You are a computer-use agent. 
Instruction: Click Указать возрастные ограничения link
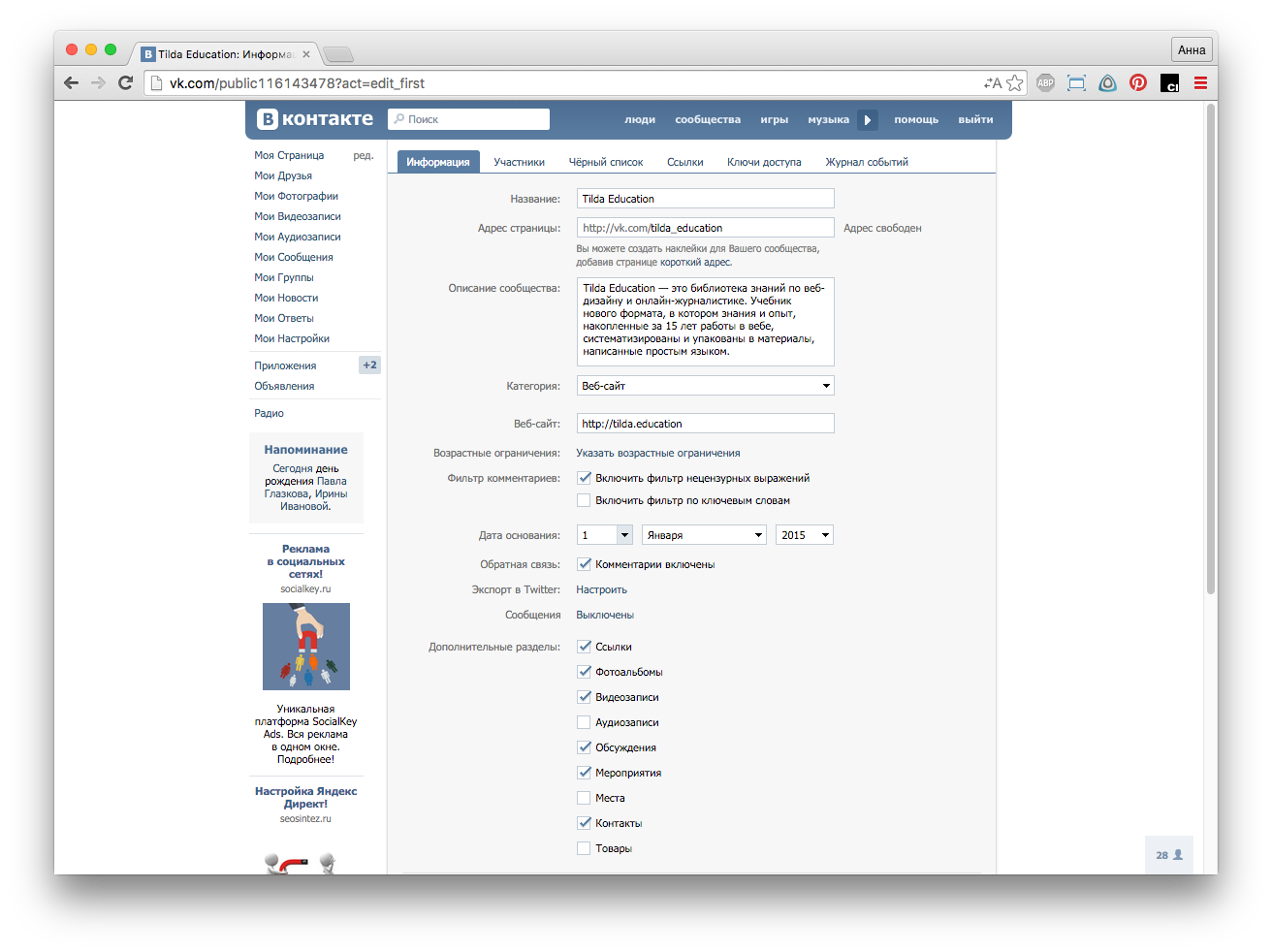[x=657, y=453]
